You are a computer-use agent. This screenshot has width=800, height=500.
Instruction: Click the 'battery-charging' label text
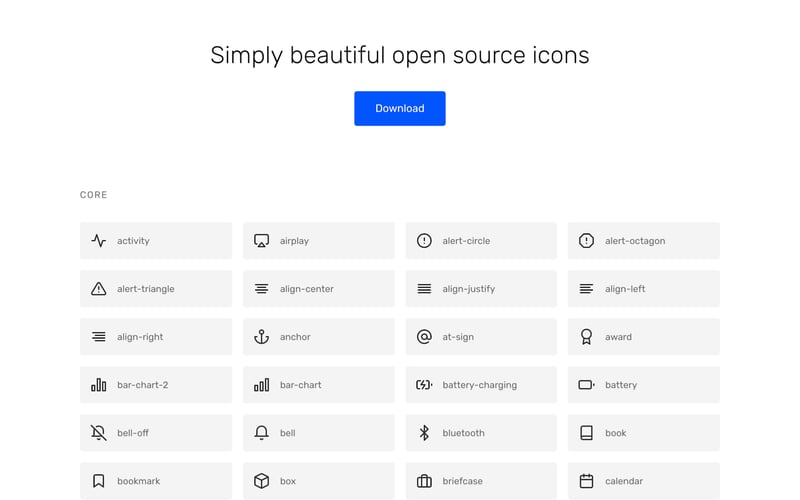click(x=479, y=385)
